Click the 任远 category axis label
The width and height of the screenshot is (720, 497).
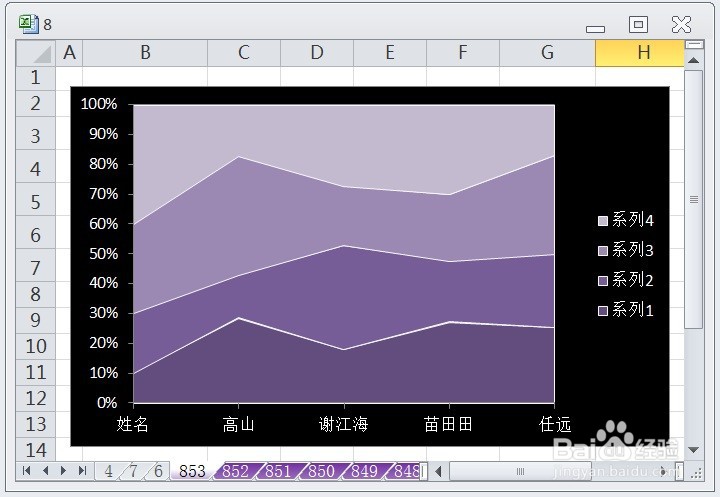[x=555, y=424]
